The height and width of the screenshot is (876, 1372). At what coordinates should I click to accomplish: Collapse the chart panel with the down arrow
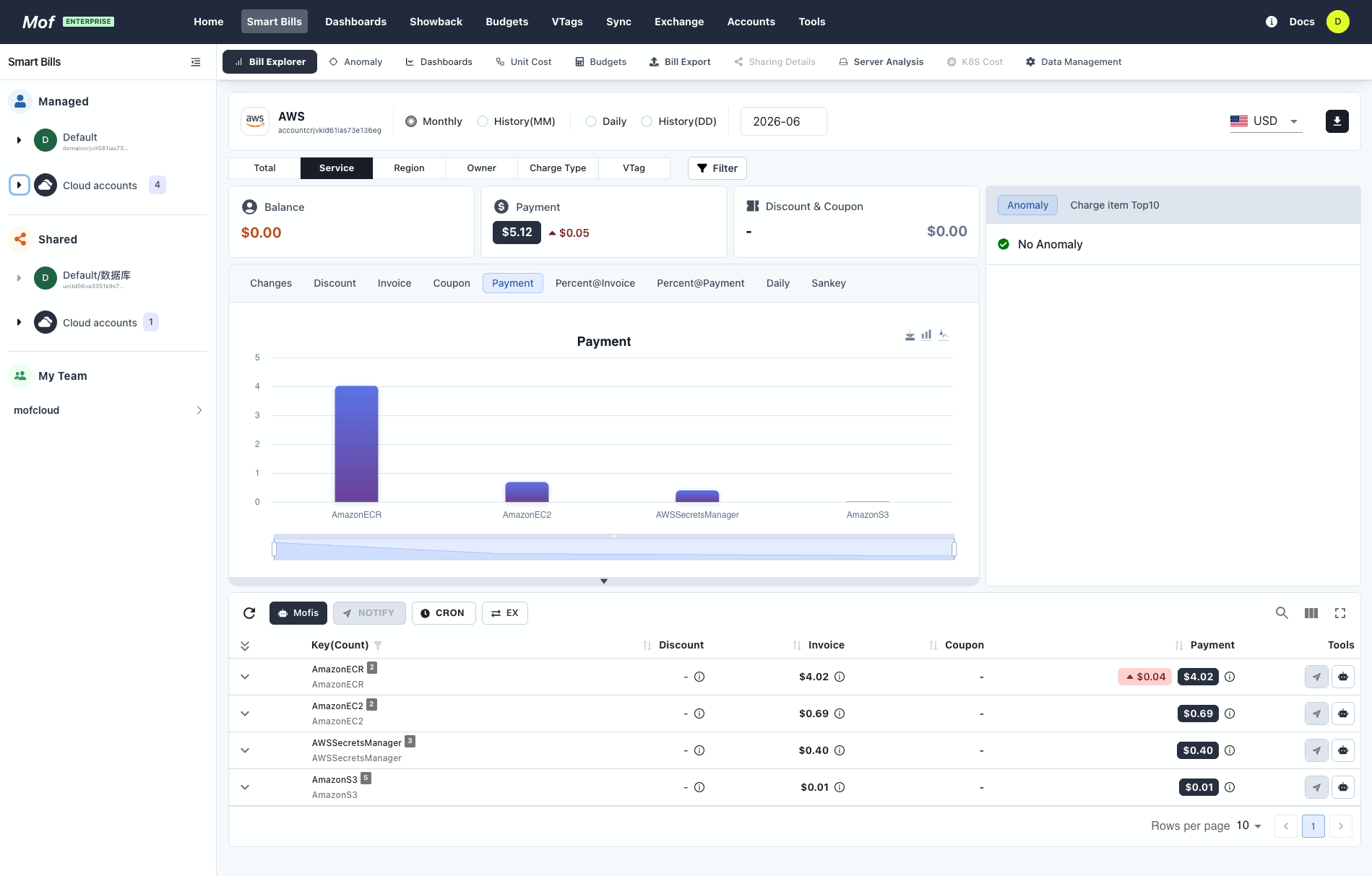pos(604,581)
